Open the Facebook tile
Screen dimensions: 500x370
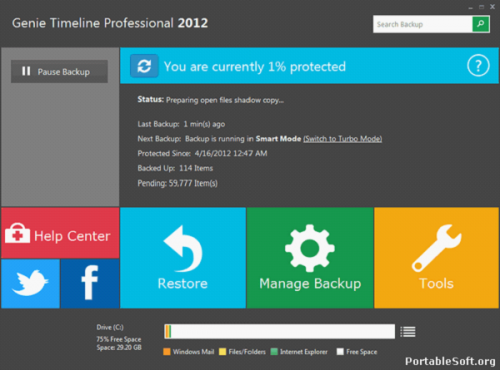90,284
